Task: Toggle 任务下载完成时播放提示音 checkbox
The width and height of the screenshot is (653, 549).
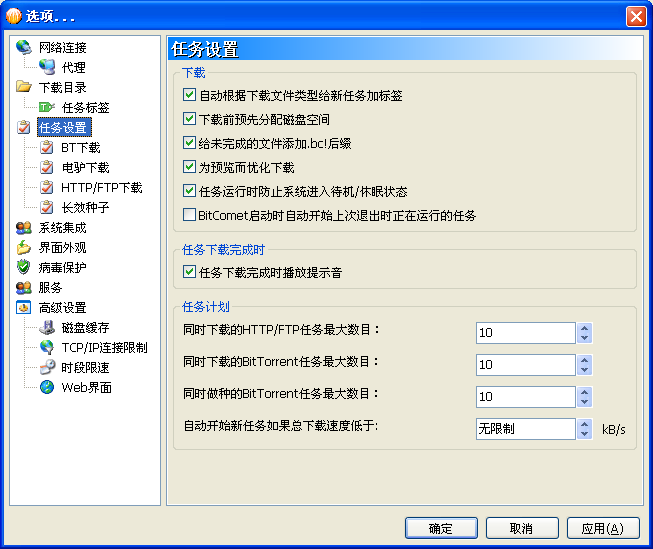Action: (x=189, y=272)
